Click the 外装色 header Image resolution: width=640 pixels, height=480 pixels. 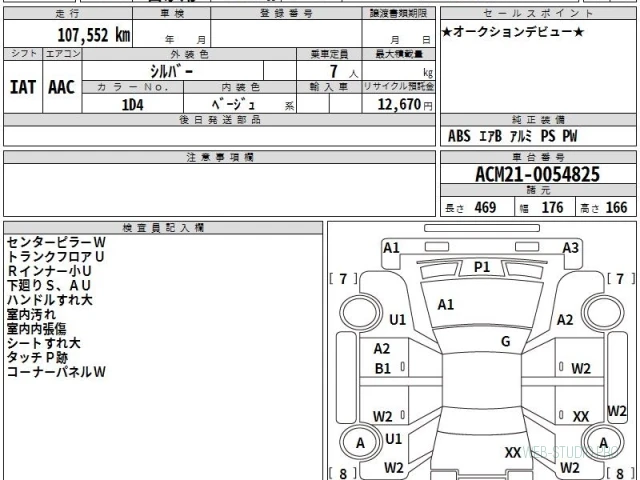pyautogui.click(x=189, y=54)
